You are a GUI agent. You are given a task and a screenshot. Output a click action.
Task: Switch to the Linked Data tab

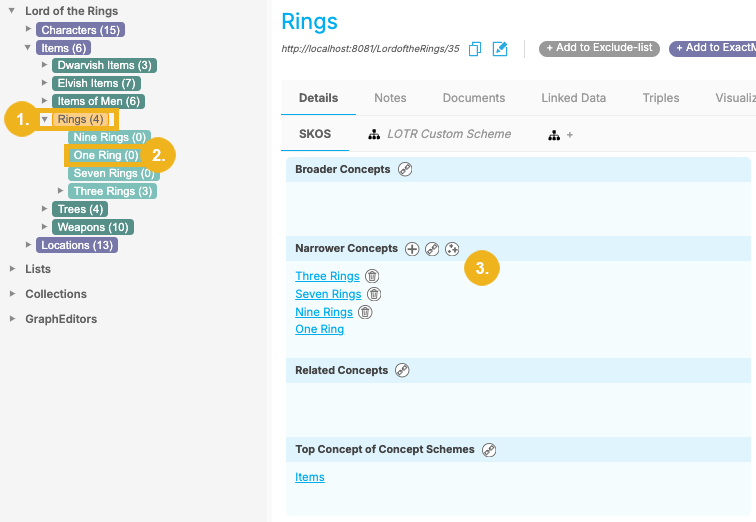573,98
